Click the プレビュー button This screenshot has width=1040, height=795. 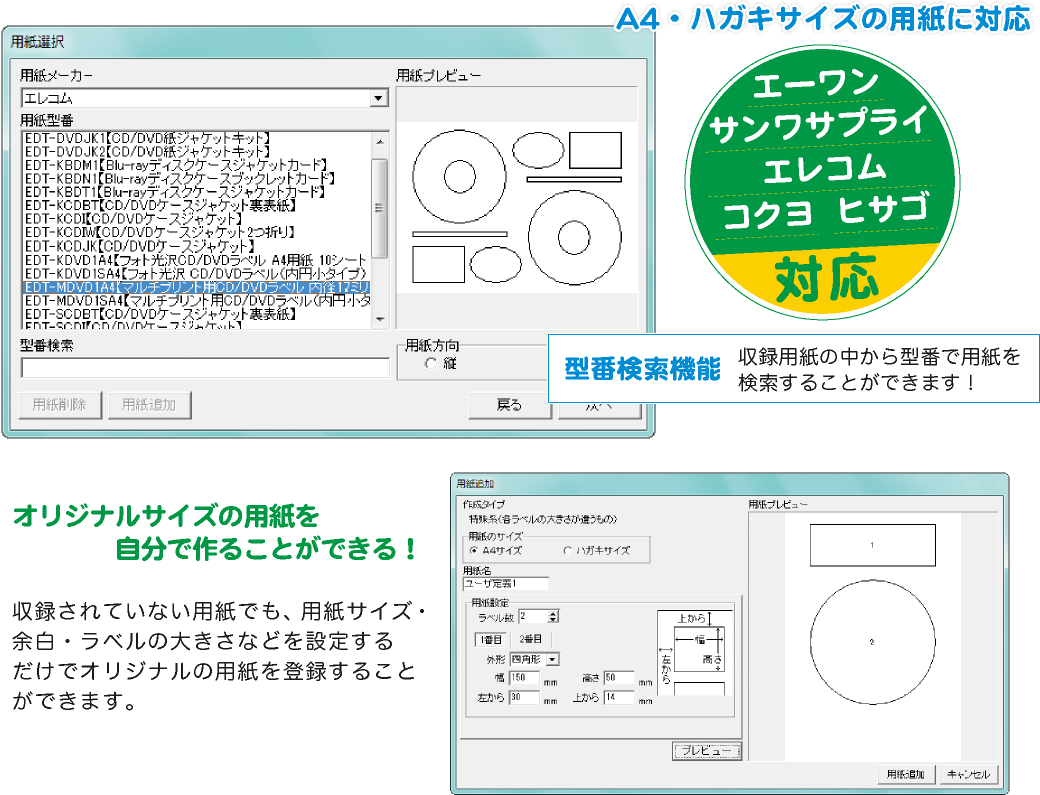tap(706, 751)
